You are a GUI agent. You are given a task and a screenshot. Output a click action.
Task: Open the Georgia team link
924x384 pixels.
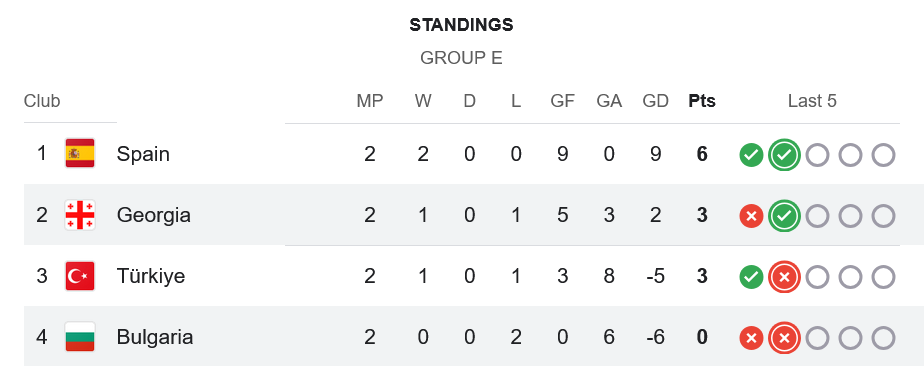pyautogui.click(x=154, y=215)
